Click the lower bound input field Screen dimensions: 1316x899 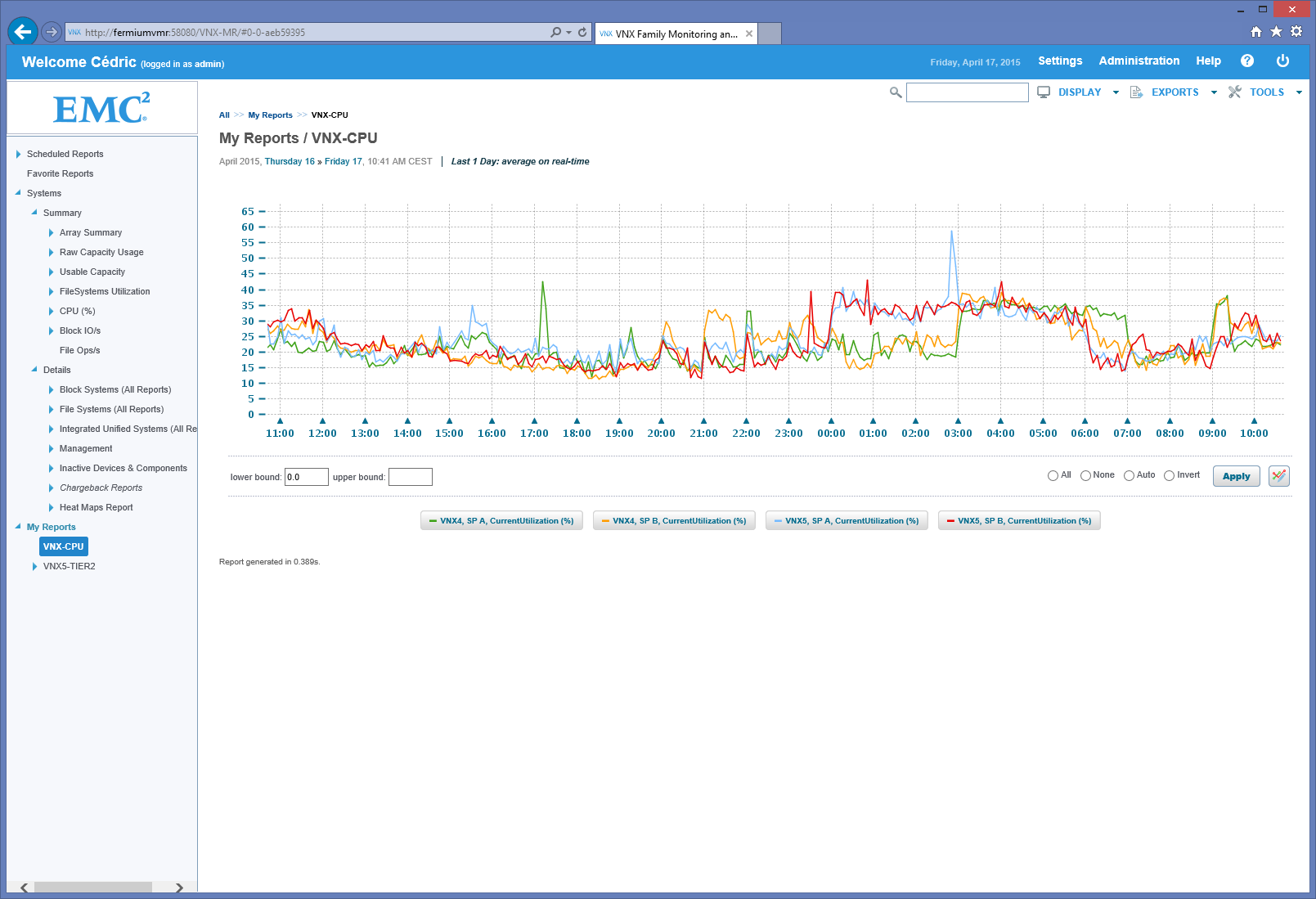click(306, 477)
